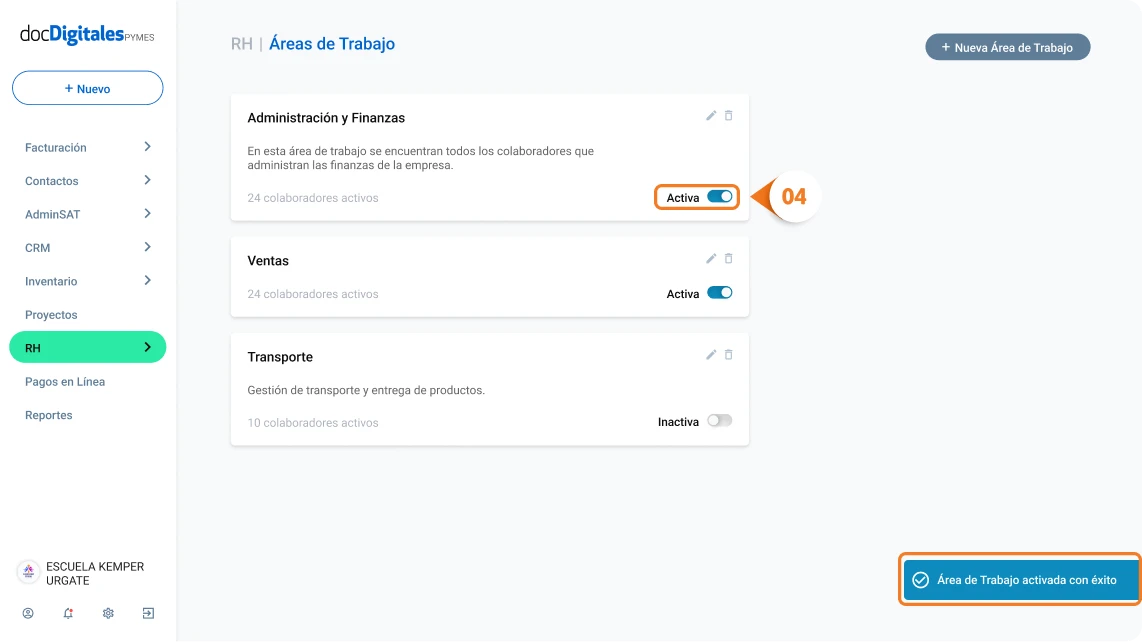The width and height of the screenshot is (1142, 642).
Task: Open the user profile icon at sidebar bottom
Action: coord(28,614)
